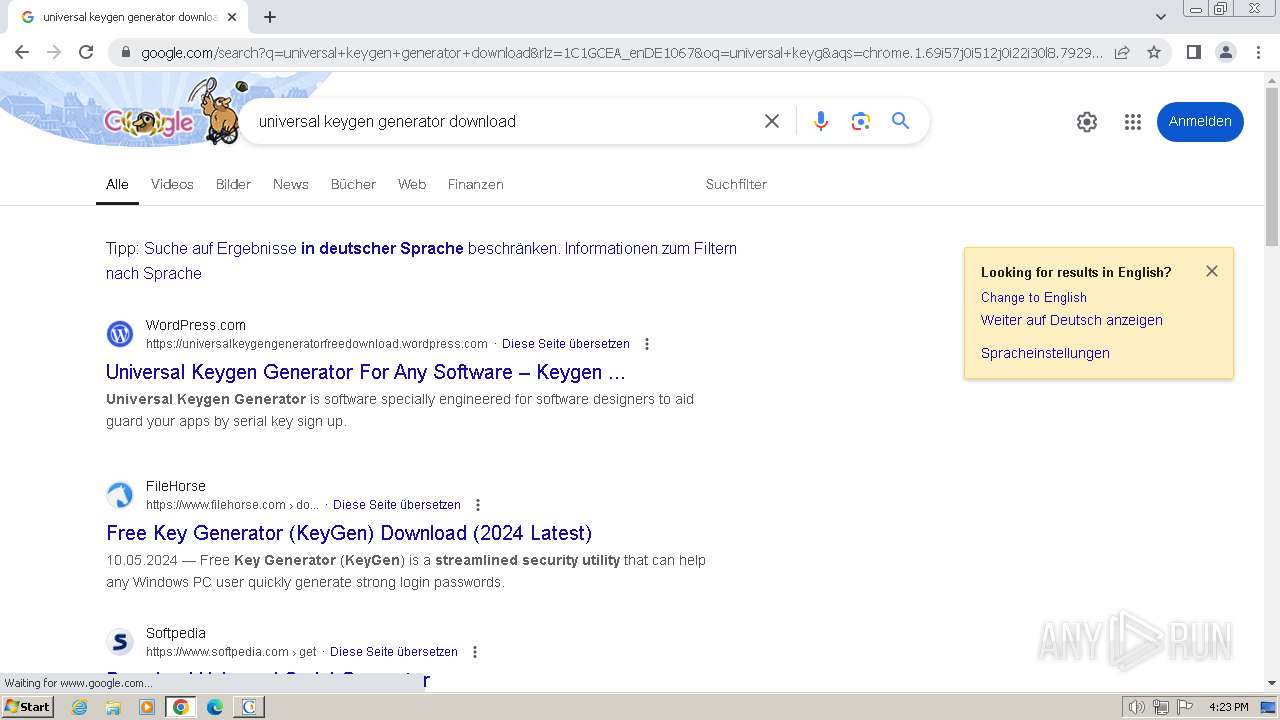
Task: Start voice search with microphone
Action: tap(820, 121)
